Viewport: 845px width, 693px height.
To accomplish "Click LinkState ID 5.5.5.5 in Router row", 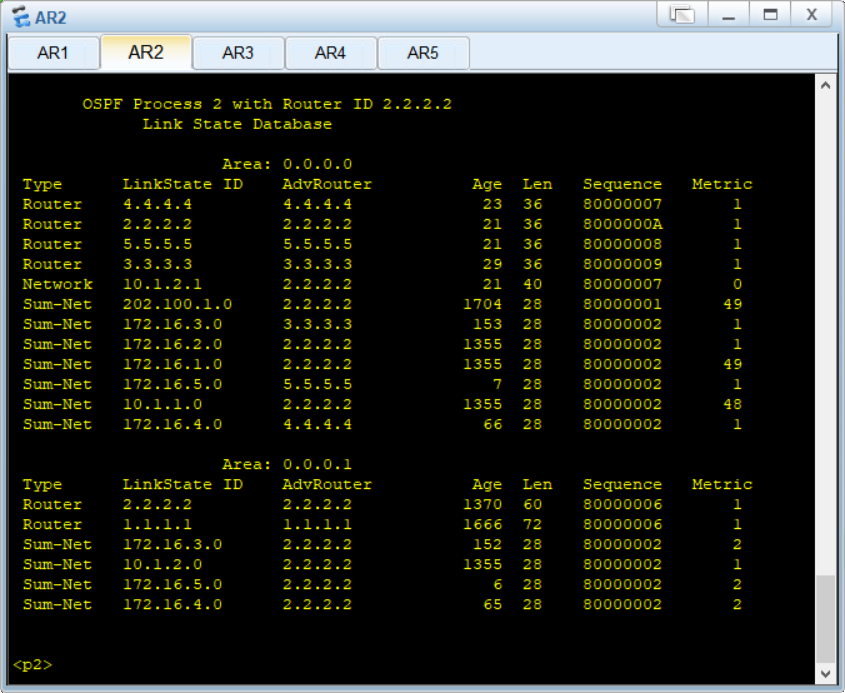I will click(x=157, y=244).
